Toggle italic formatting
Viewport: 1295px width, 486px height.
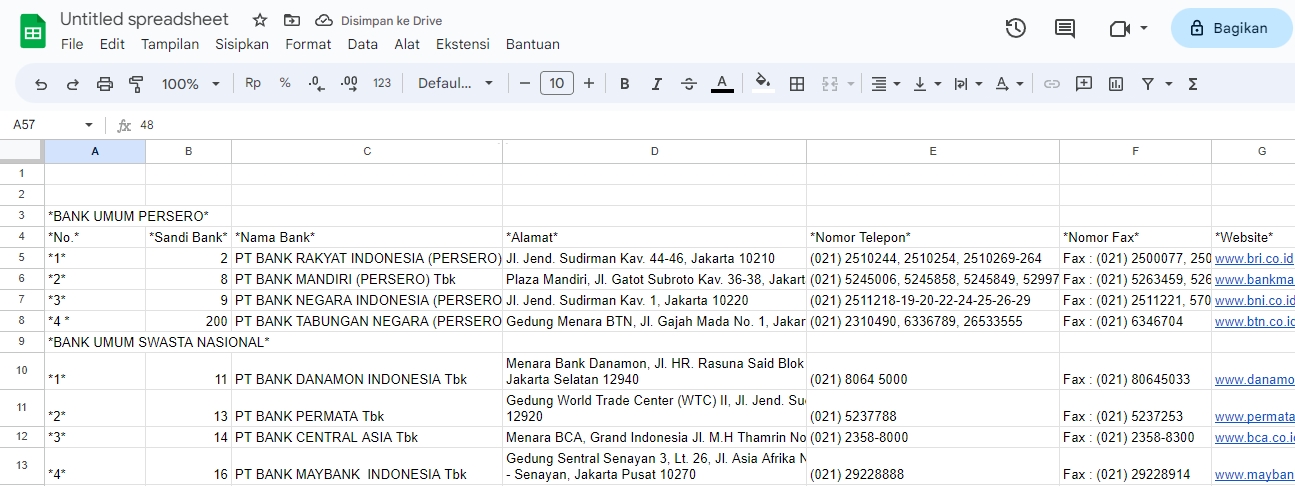pyautogui.click(x=657, y=84)
